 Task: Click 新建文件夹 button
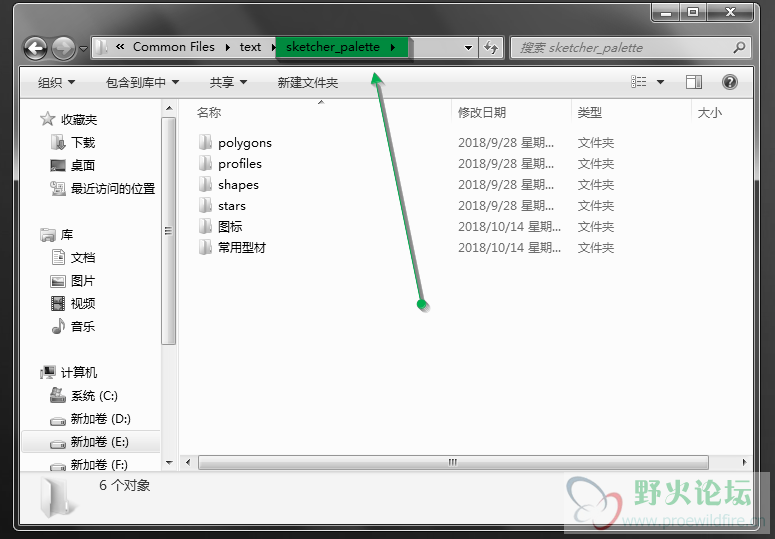[307, 83]
